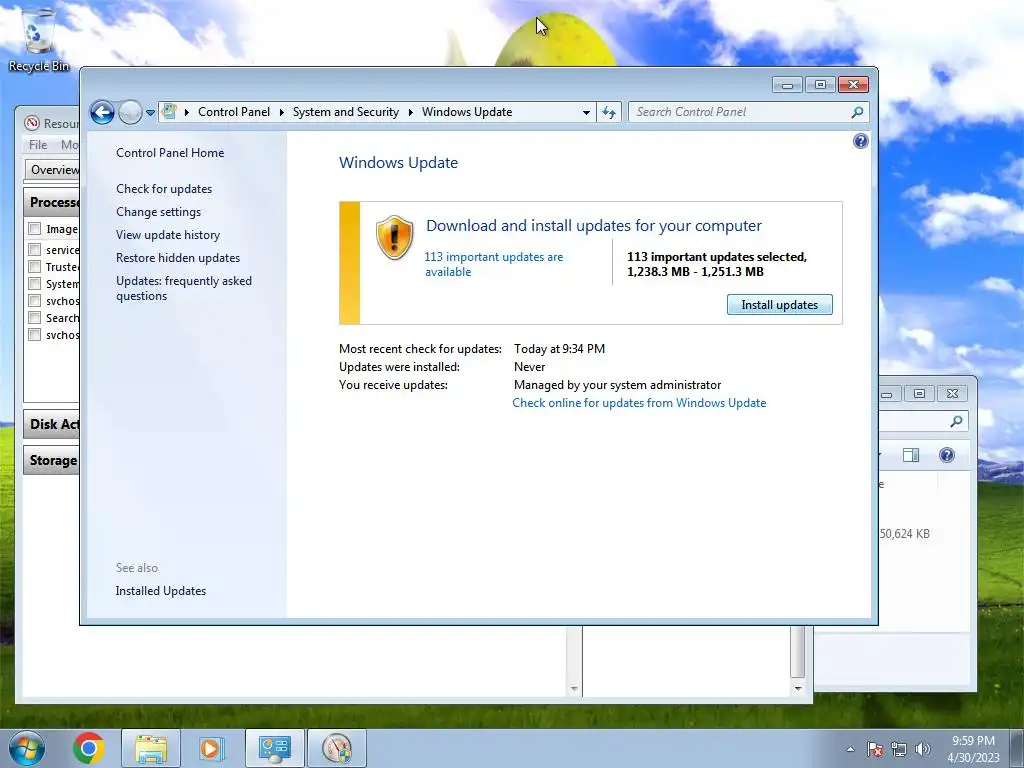
Task: Click the Resource Monitor title icon
Action: [x=32, y=123]
